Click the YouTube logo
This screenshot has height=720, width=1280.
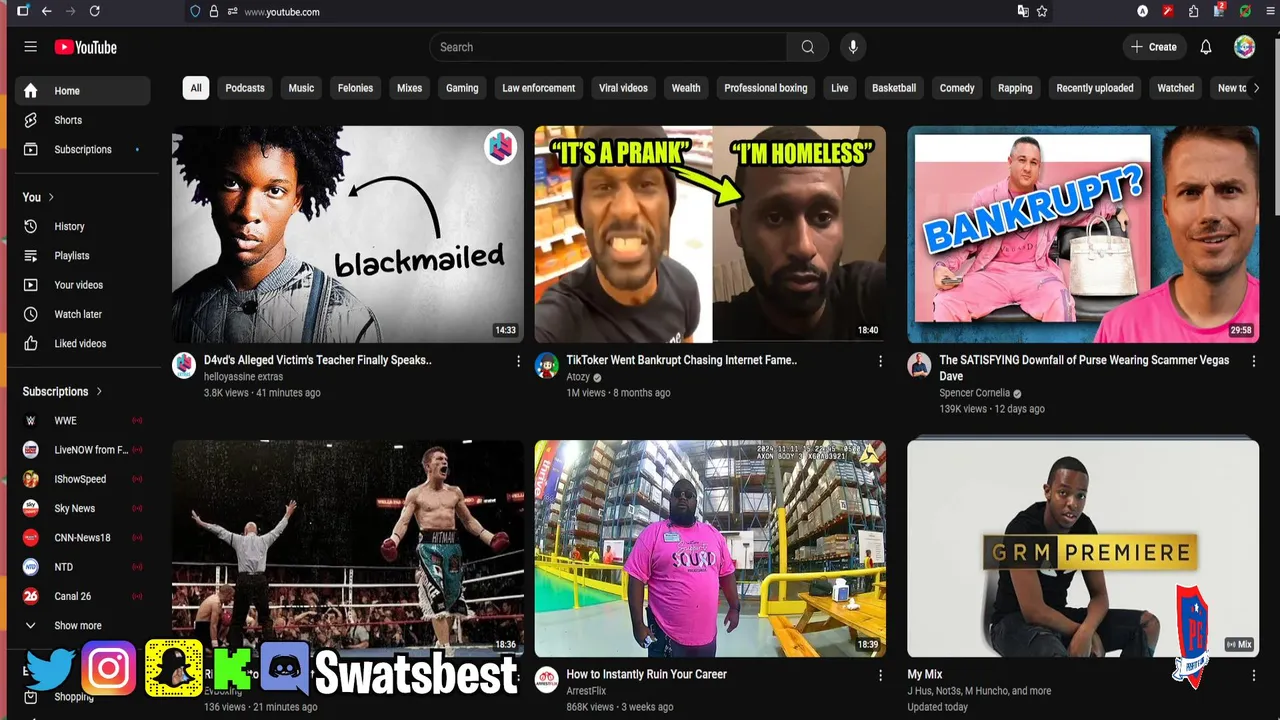[x=85, y=47]
